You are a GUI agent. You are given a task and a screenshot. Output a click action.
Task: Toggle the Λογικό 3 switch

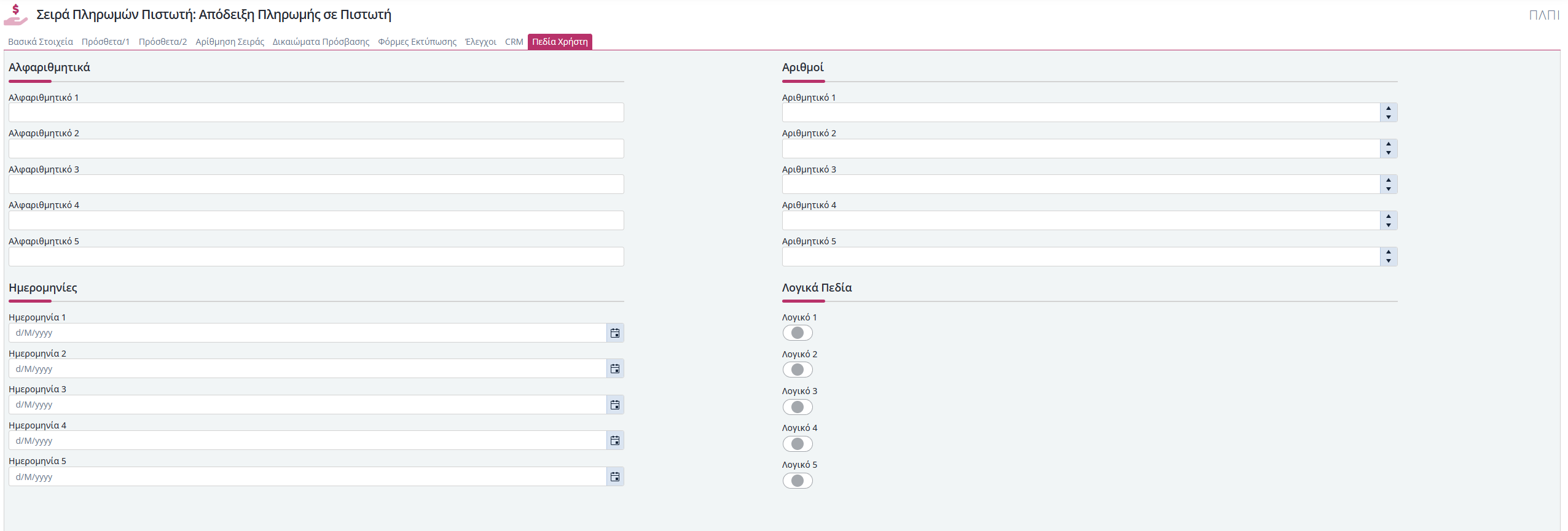(x=798, y=407)
